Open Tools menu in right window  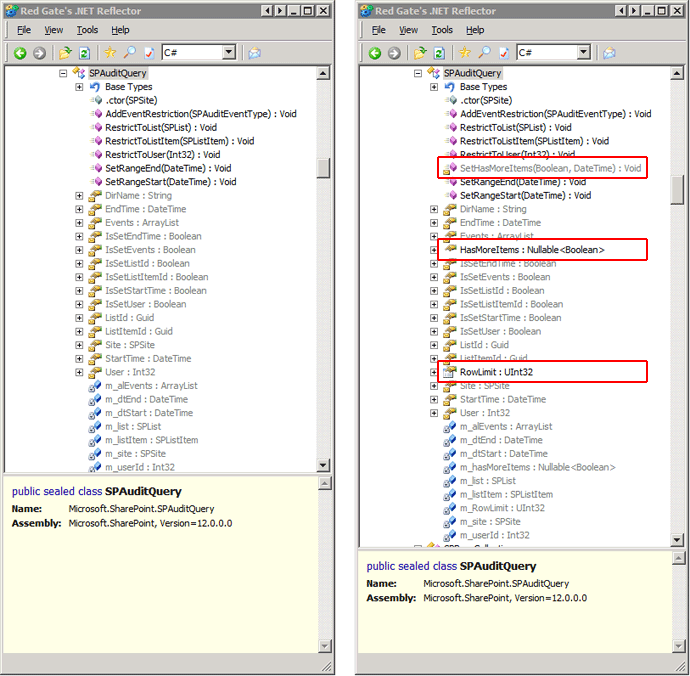coord(442,30)
